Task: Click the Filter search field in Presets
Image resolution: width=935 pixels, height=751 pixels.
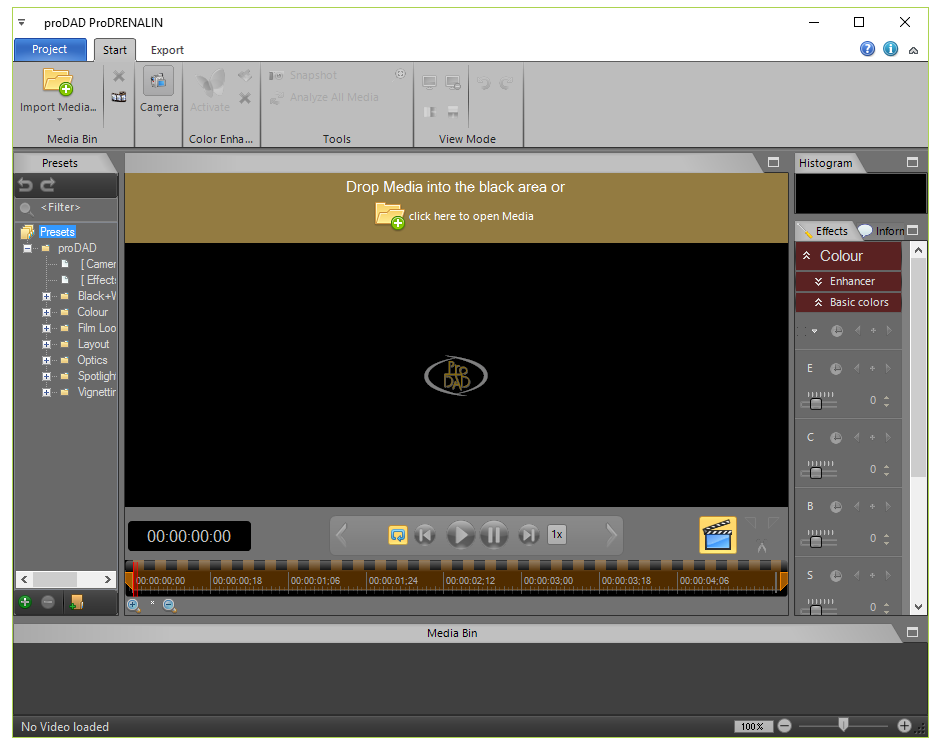Action: [66, 208]
